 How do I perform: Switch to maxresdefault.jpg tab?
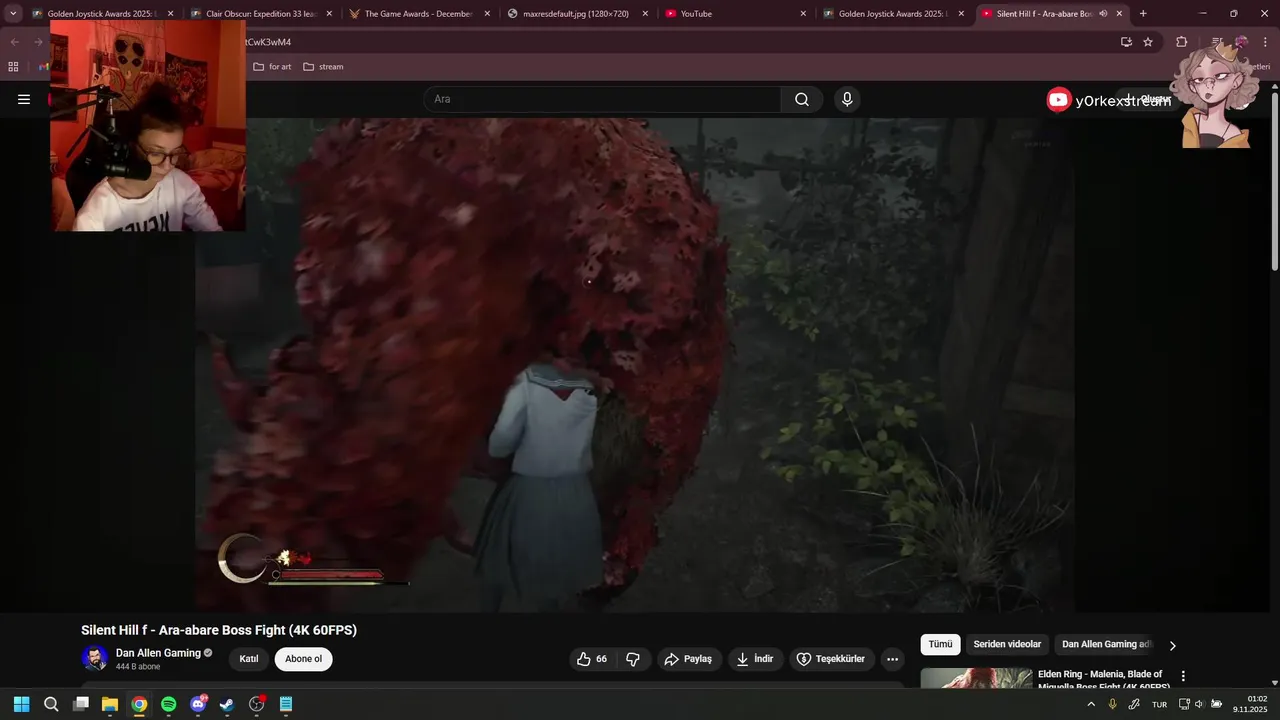576,14
